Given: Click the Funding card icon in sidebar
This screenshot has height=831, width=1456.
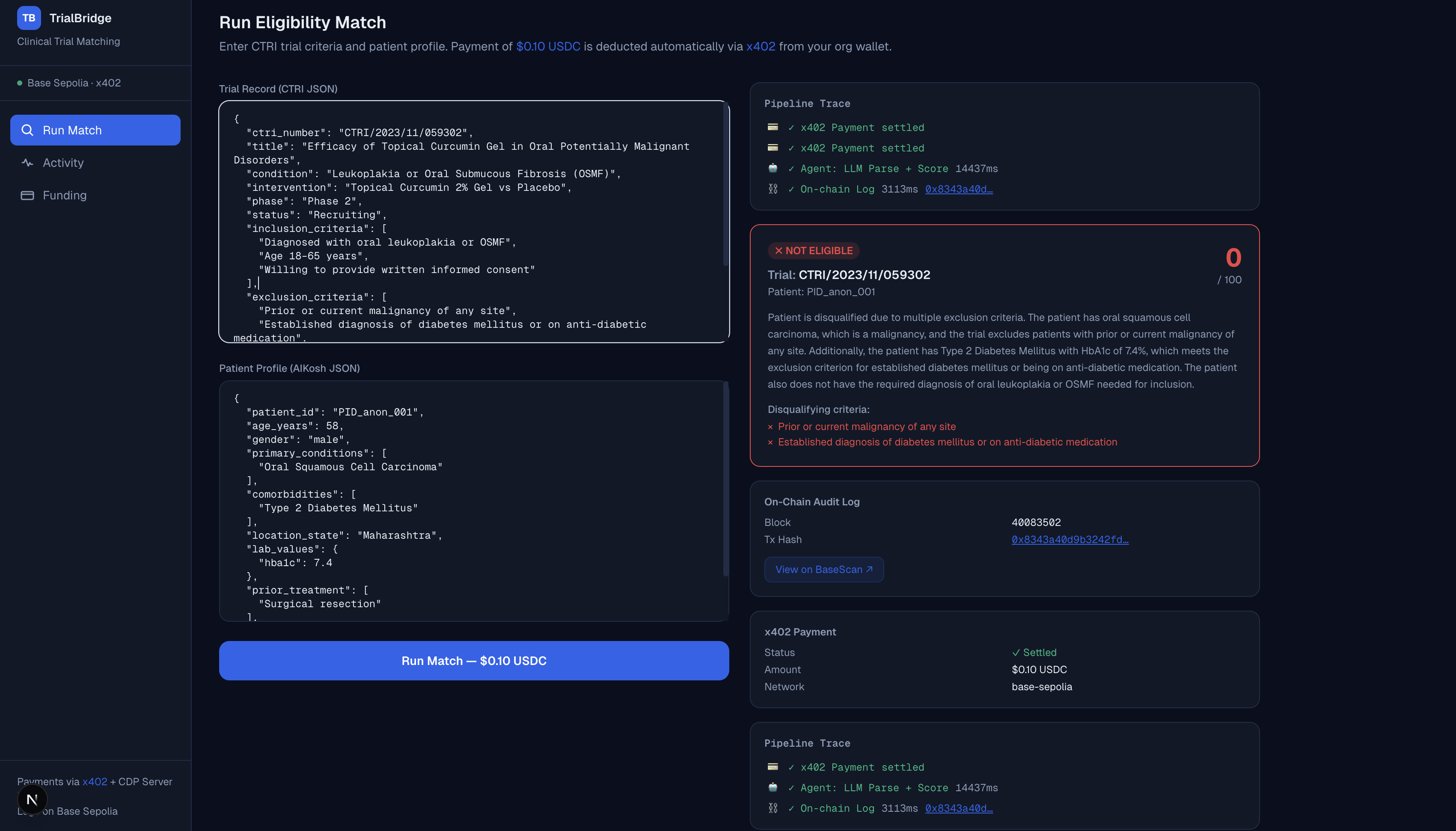Looking at the screenshot, I should tap(27, 195).
